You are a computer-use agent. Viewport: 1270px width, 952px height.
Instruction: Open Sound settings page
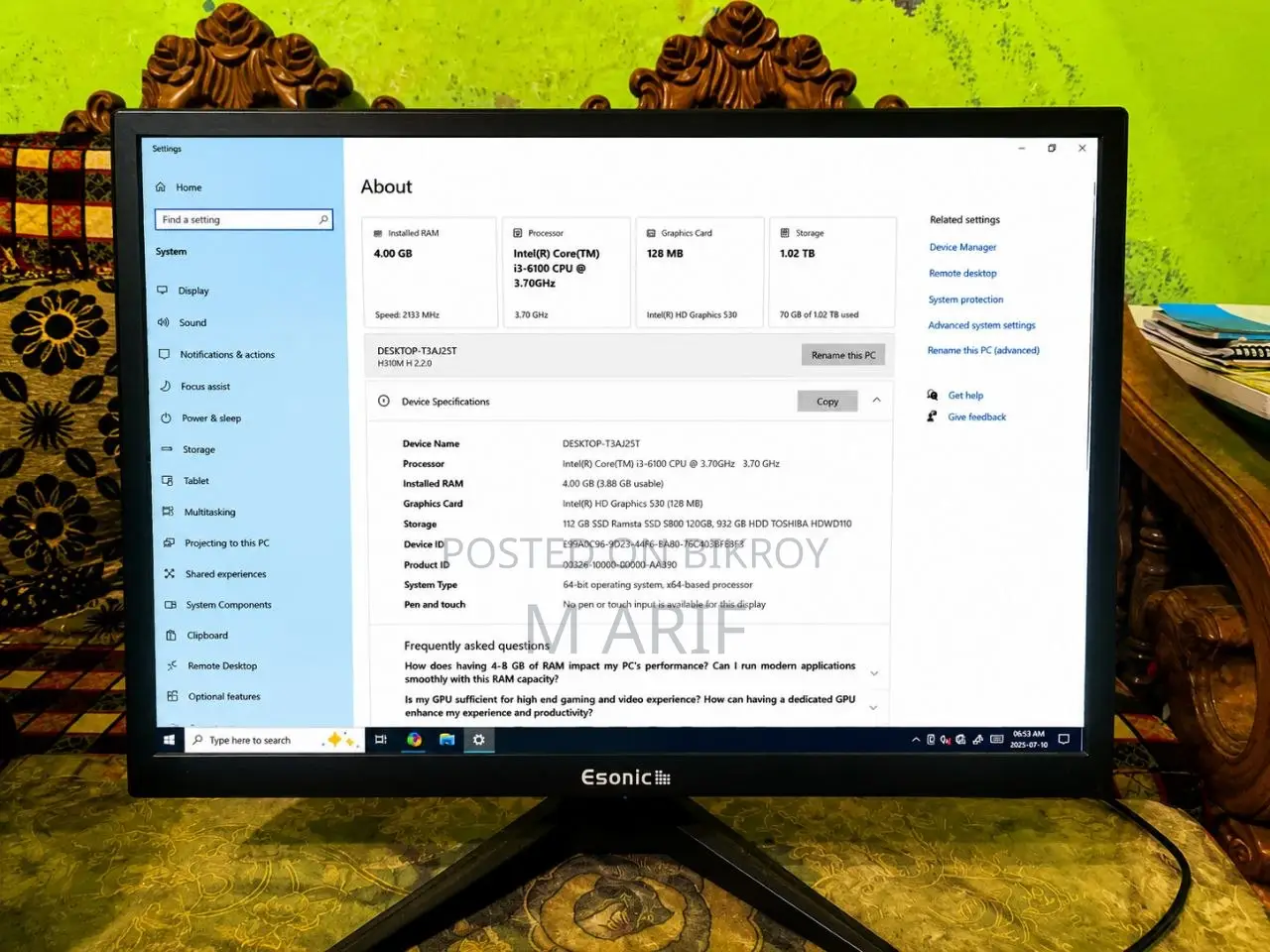[182, 322]
